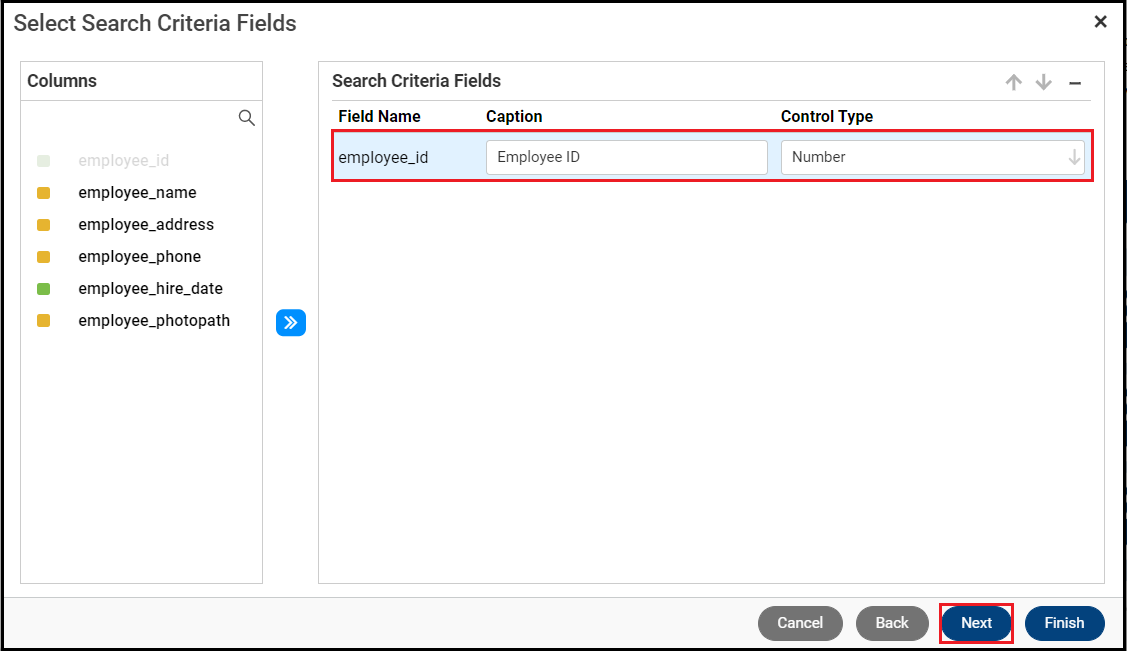Go Back to previous step

[892, 623]
